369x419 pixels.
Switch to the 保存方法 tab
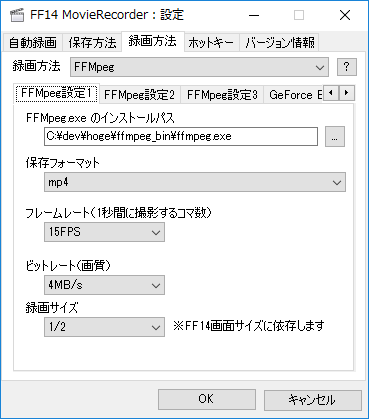[x=92, y=43]
